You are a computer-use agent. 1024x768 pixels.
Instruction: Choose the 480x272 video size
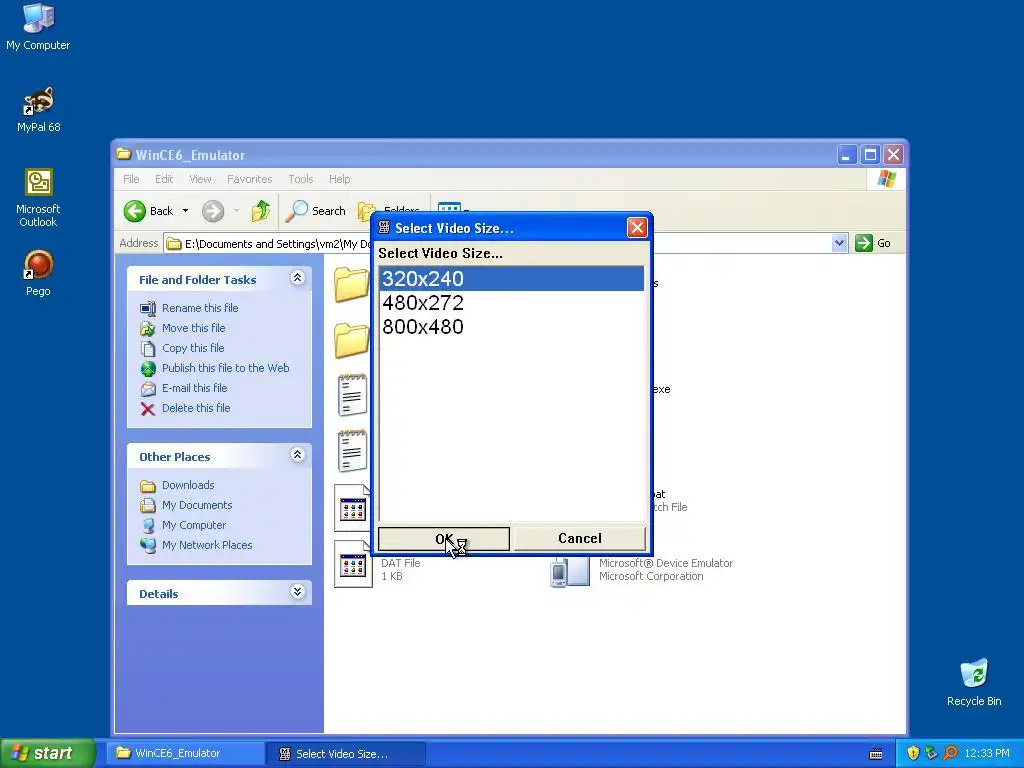(x=511, y=303)
